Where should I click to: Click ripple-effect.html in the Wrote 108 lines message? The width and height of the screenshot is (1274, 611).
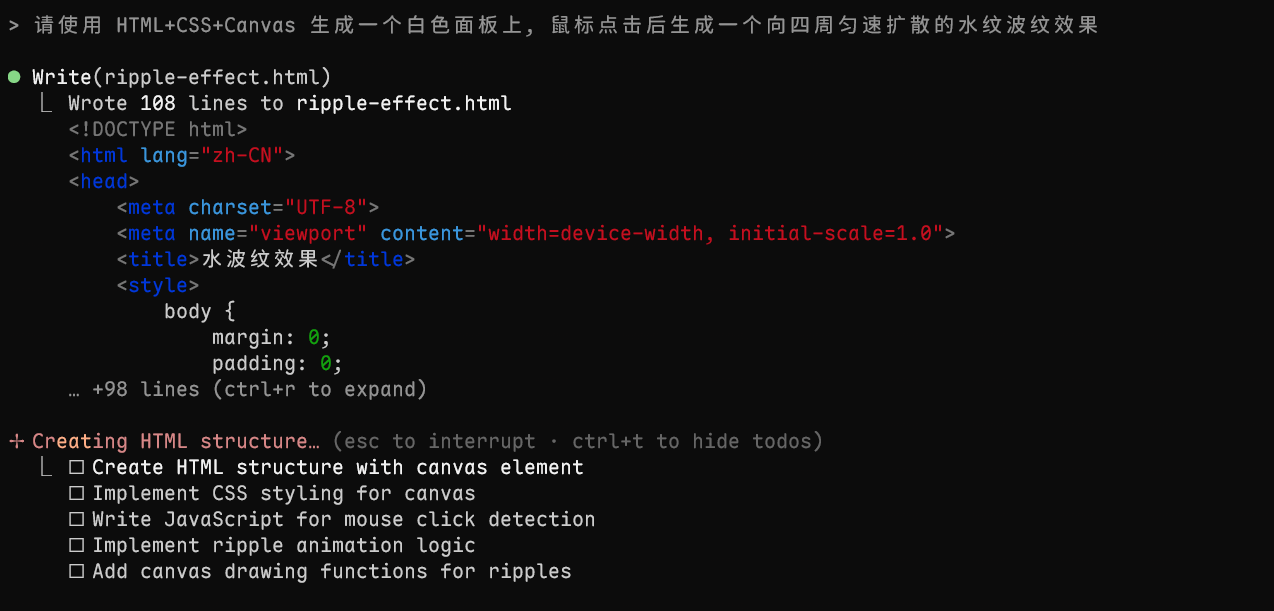point(403,103)
